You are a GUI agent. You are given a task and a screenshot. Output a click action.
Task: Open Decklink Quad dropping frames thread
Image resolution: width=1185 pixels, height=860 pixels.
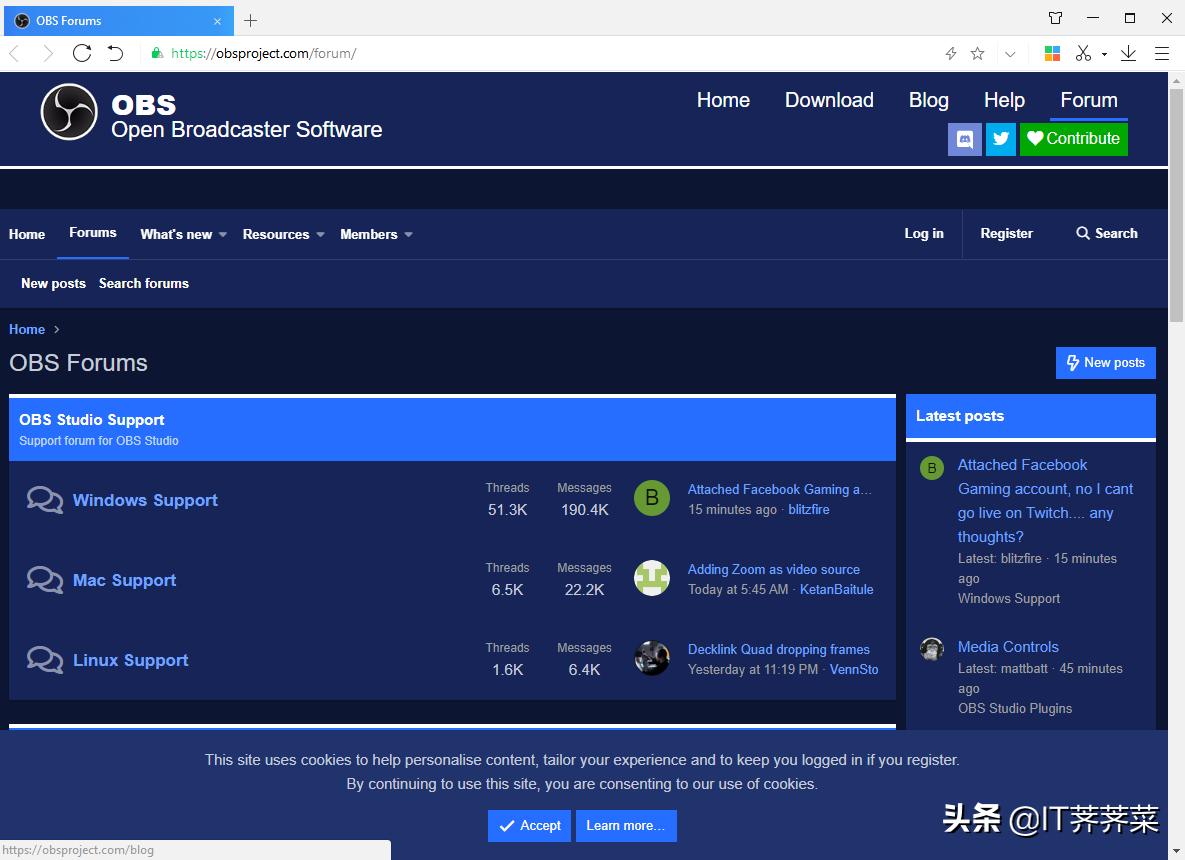pyautogui.click(x=778, y=649)
